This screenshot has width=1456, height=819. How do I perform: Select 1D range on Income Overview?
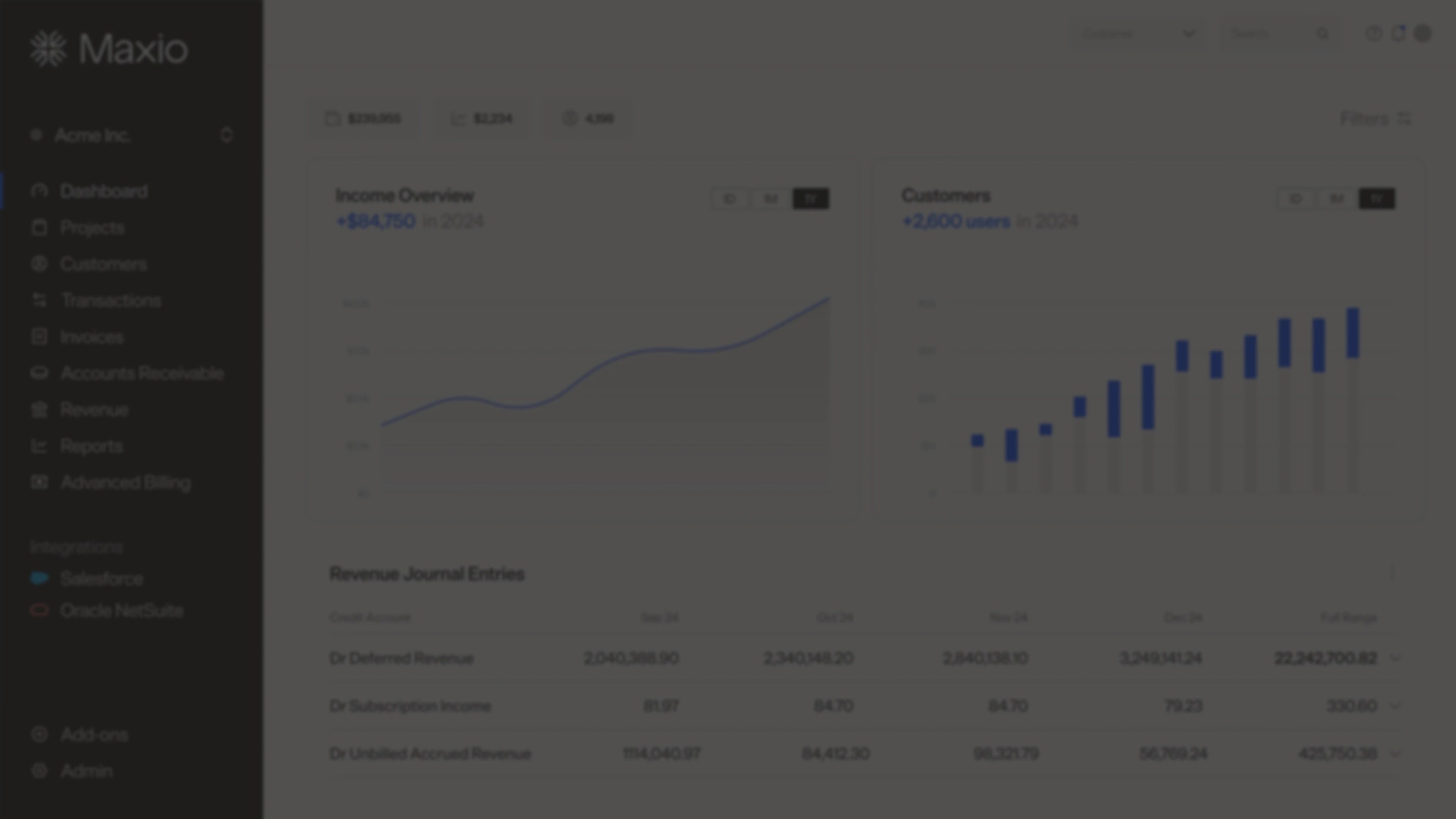click(x=729, y=199)
